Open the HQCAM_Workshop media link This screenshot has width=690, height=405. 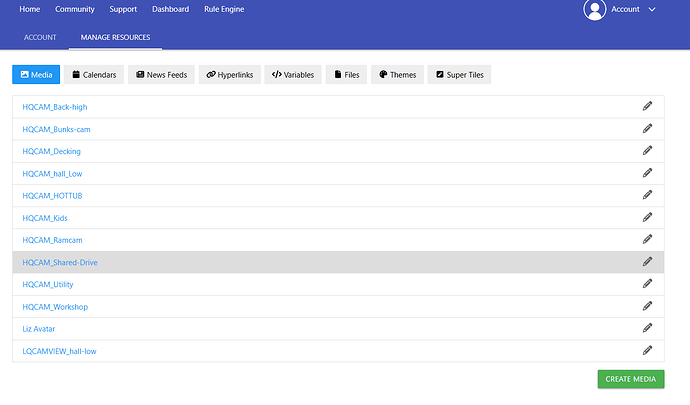pos(55,307)
